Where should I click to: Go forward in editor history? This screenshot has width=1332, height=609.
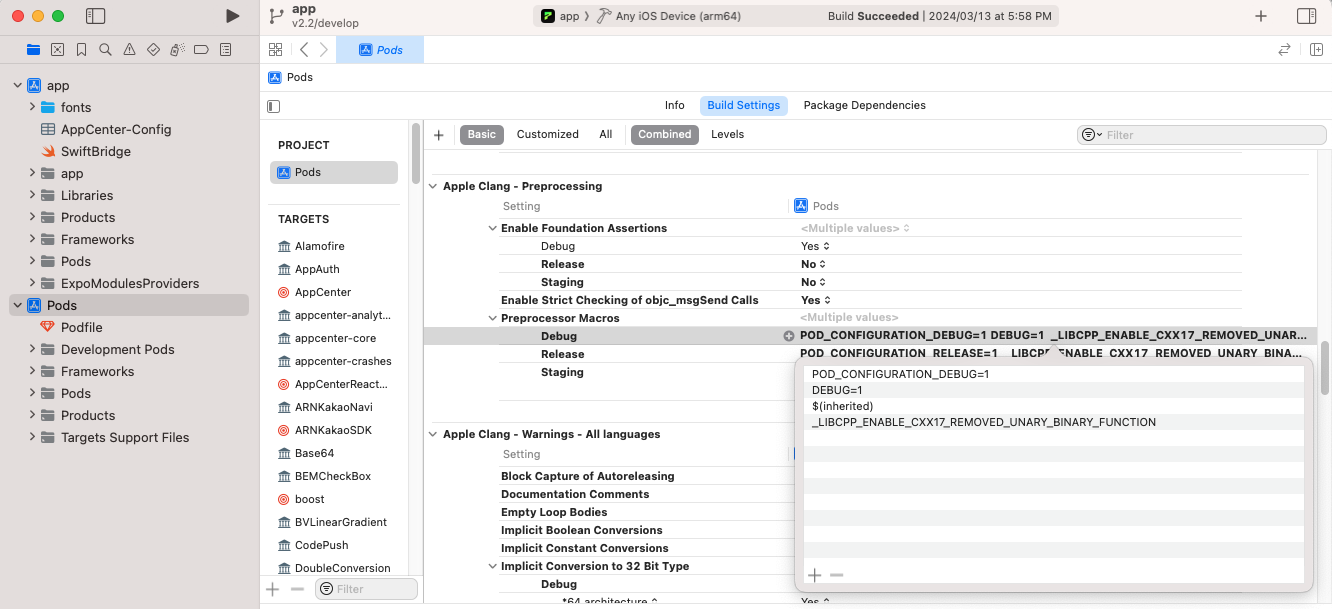[324, 50]
